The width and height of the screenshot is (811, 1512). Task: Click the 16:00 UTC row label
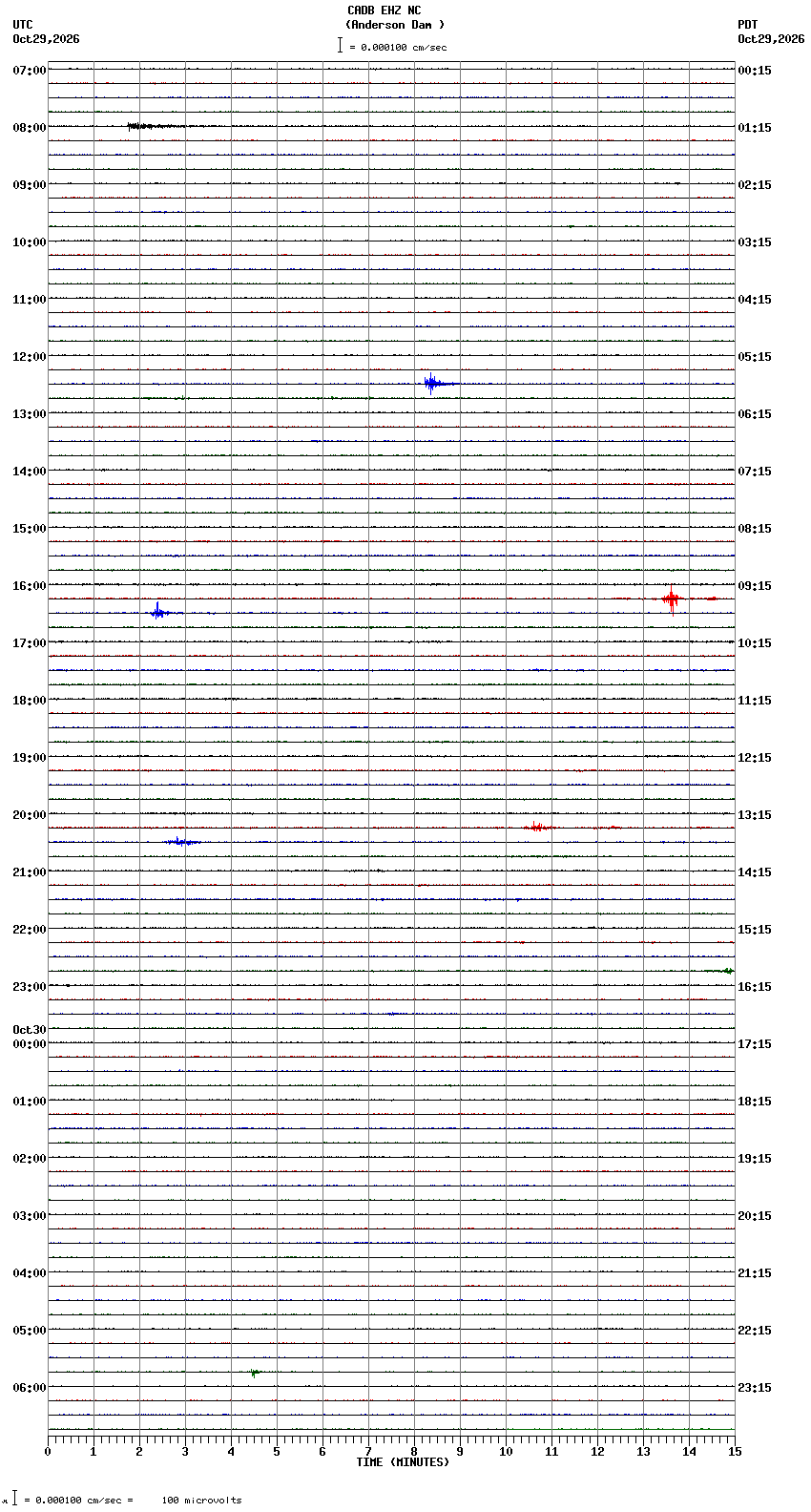[30, 586]
